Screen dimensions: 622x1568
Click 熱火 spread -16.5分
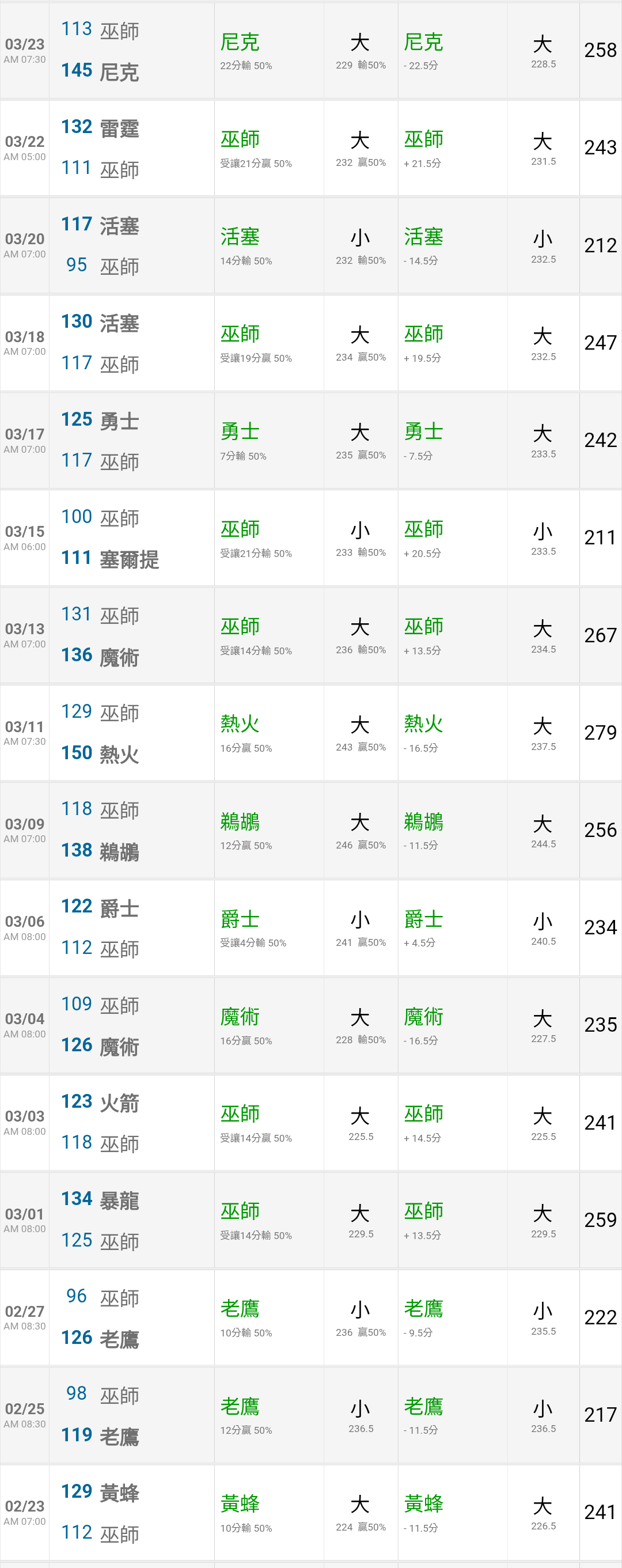(x=452, y=732)
